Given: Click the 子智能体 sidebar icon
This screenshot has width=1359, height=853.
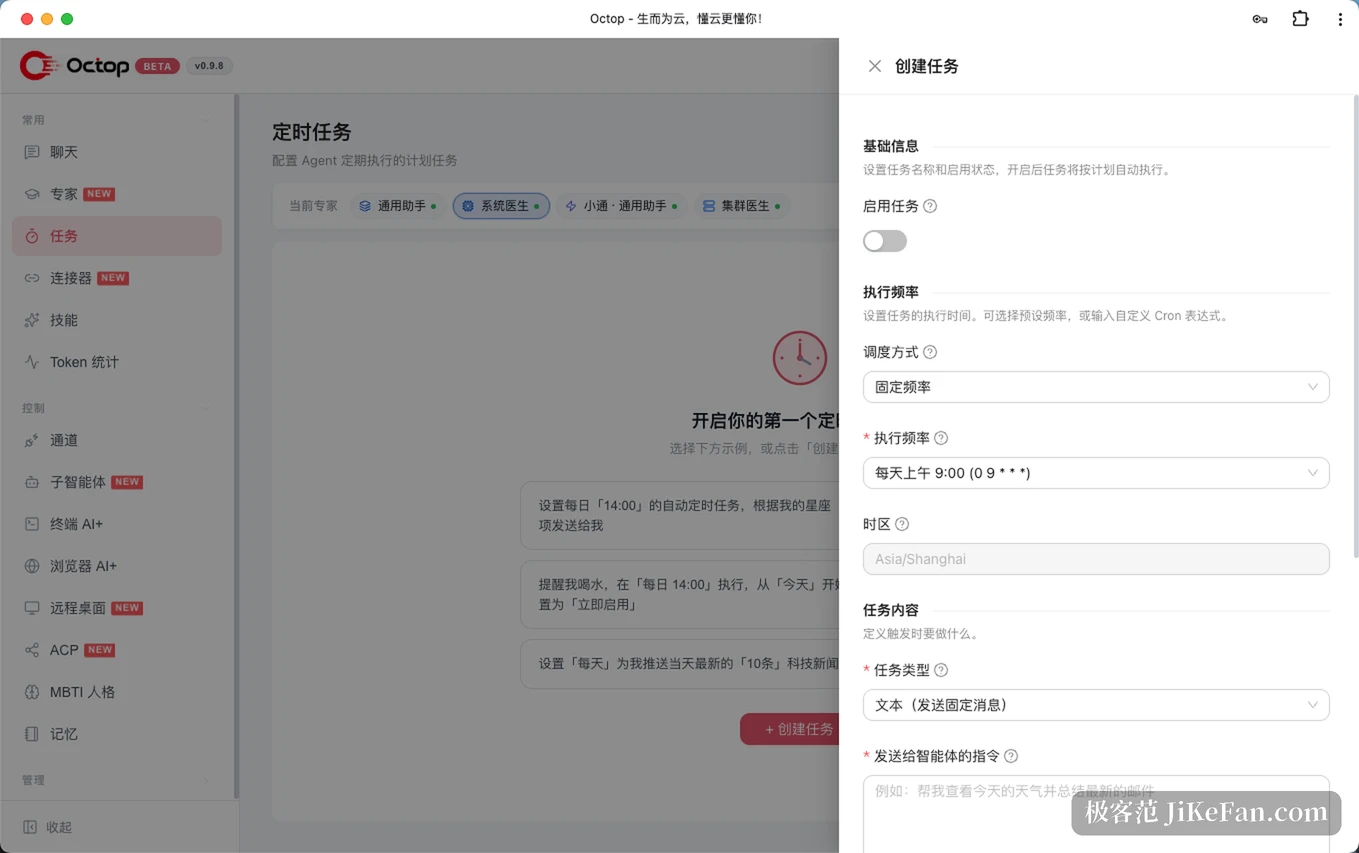Looking at the screenshot, I should pos(32,482).
